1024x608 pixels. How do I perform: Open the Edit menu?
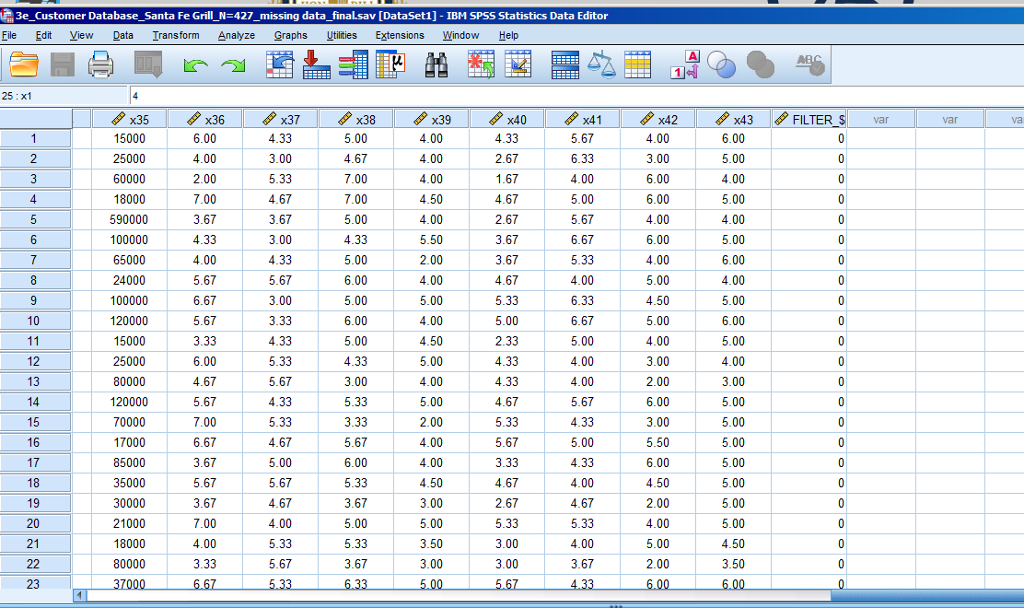tap(44, 35)
